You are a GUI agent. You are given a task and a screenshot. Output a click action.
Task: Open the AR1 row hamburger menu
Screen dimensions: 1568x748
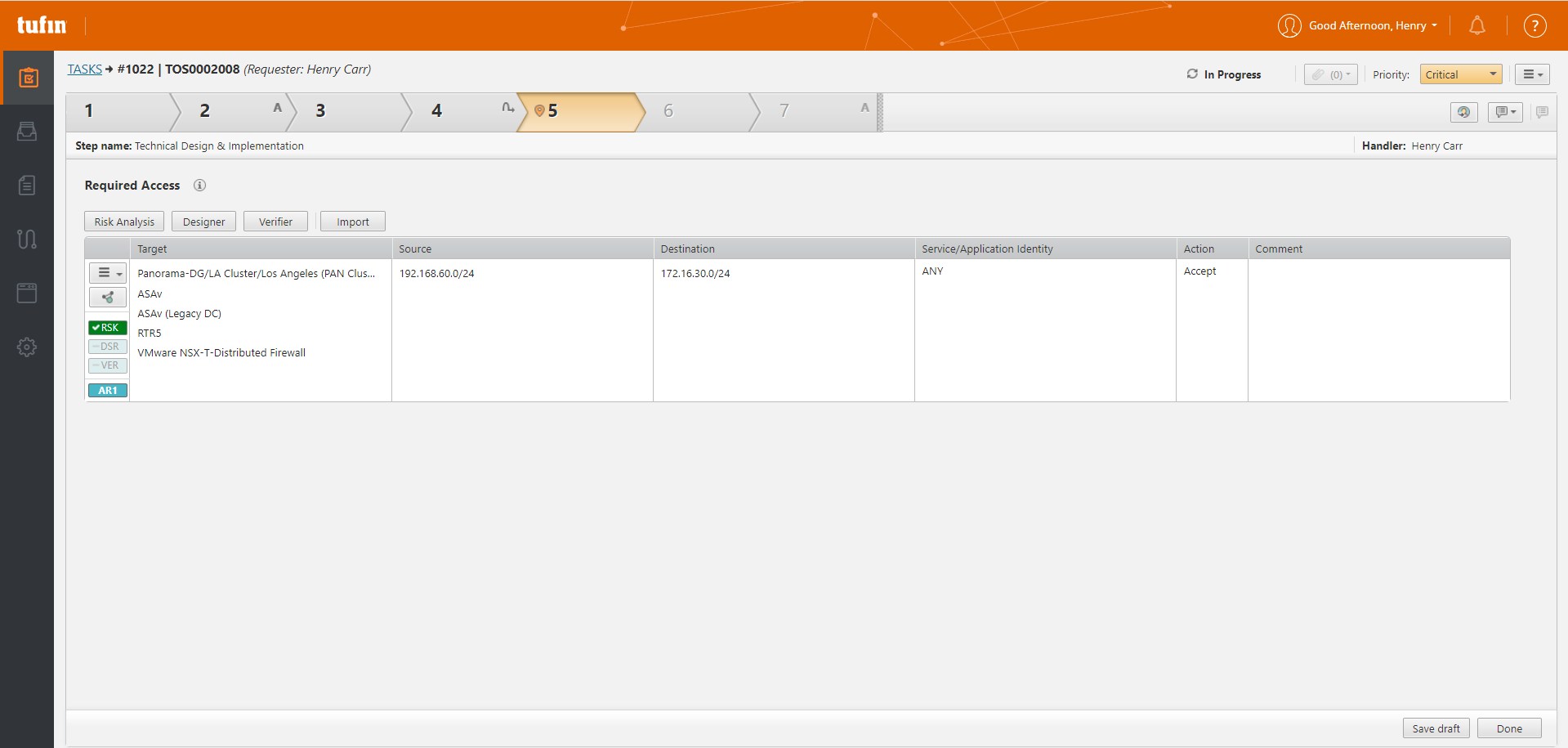pyautogui.click(x=108, y=273)
